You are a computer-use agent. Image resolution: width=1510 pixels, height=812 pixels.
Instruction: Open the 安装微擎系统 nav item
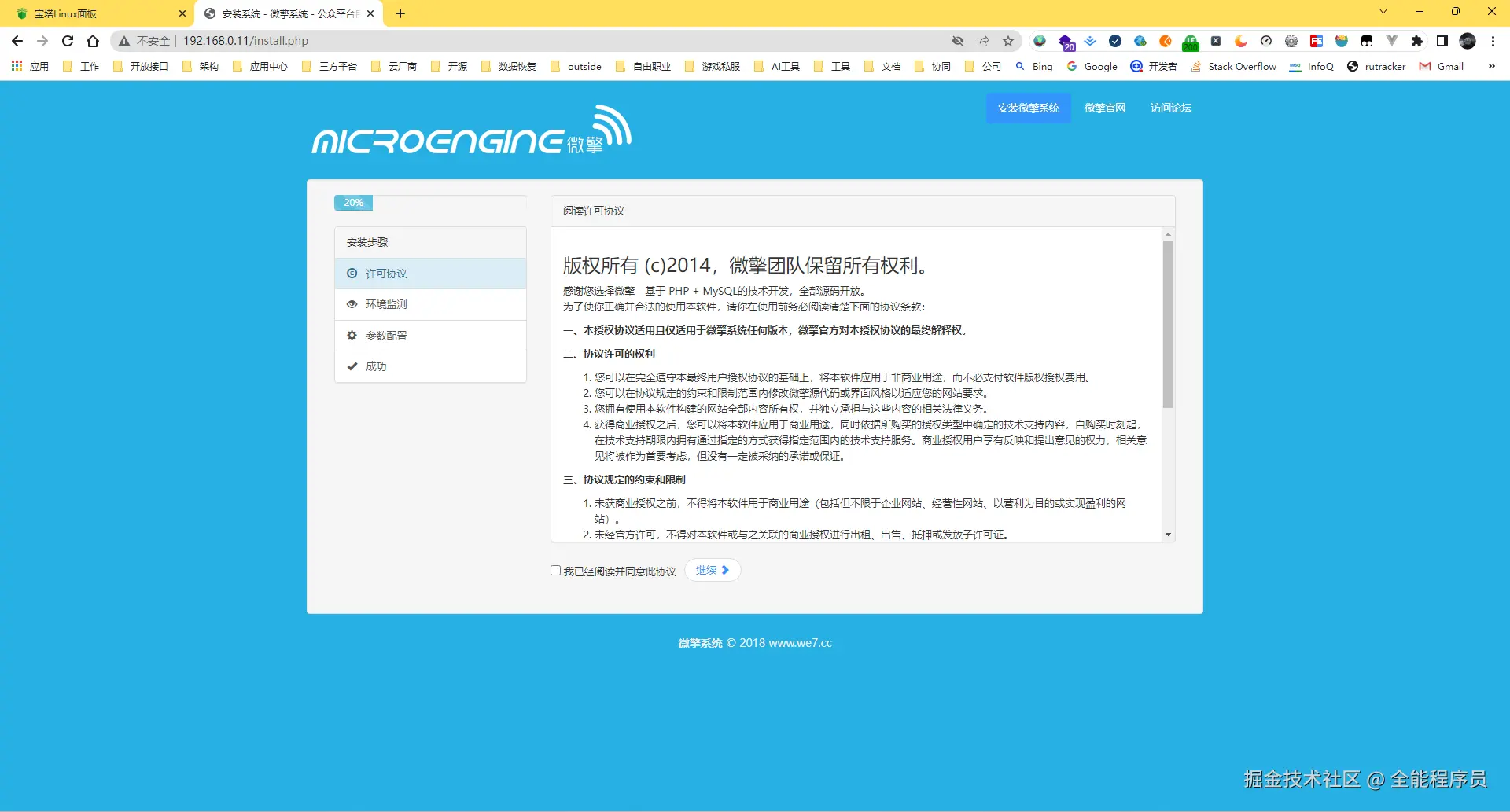(x=1029, y=108)
